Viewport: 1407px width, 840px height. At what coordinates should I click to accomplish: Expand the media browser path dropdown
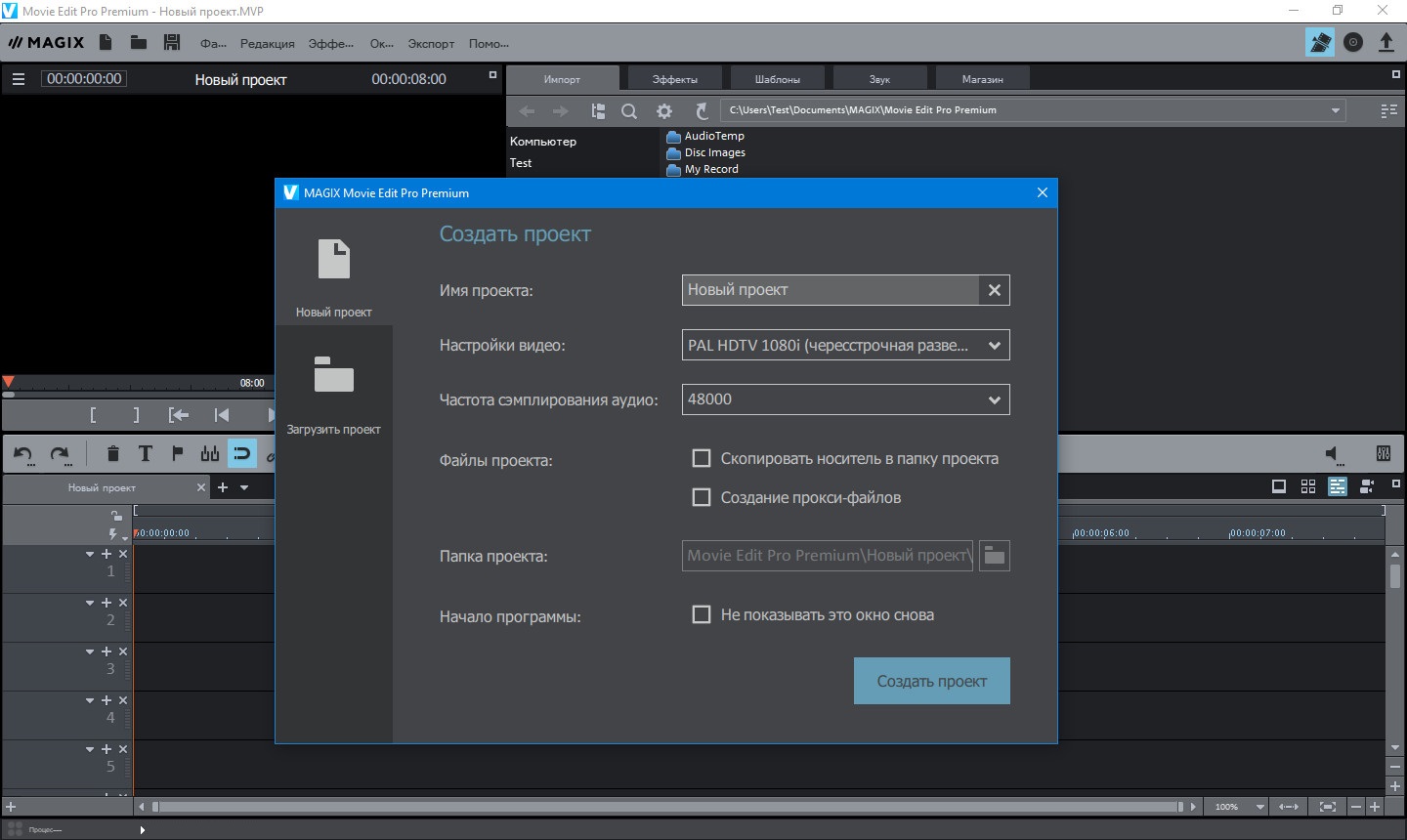coord(1336,110)
